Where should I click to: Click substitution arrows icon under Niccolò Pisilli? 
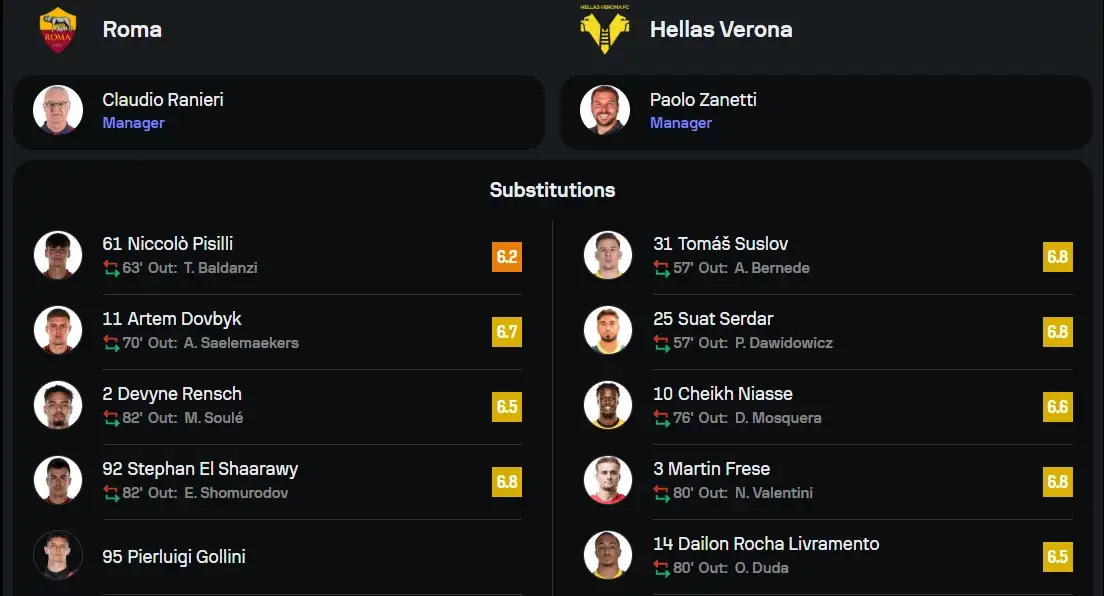[111, 268]
